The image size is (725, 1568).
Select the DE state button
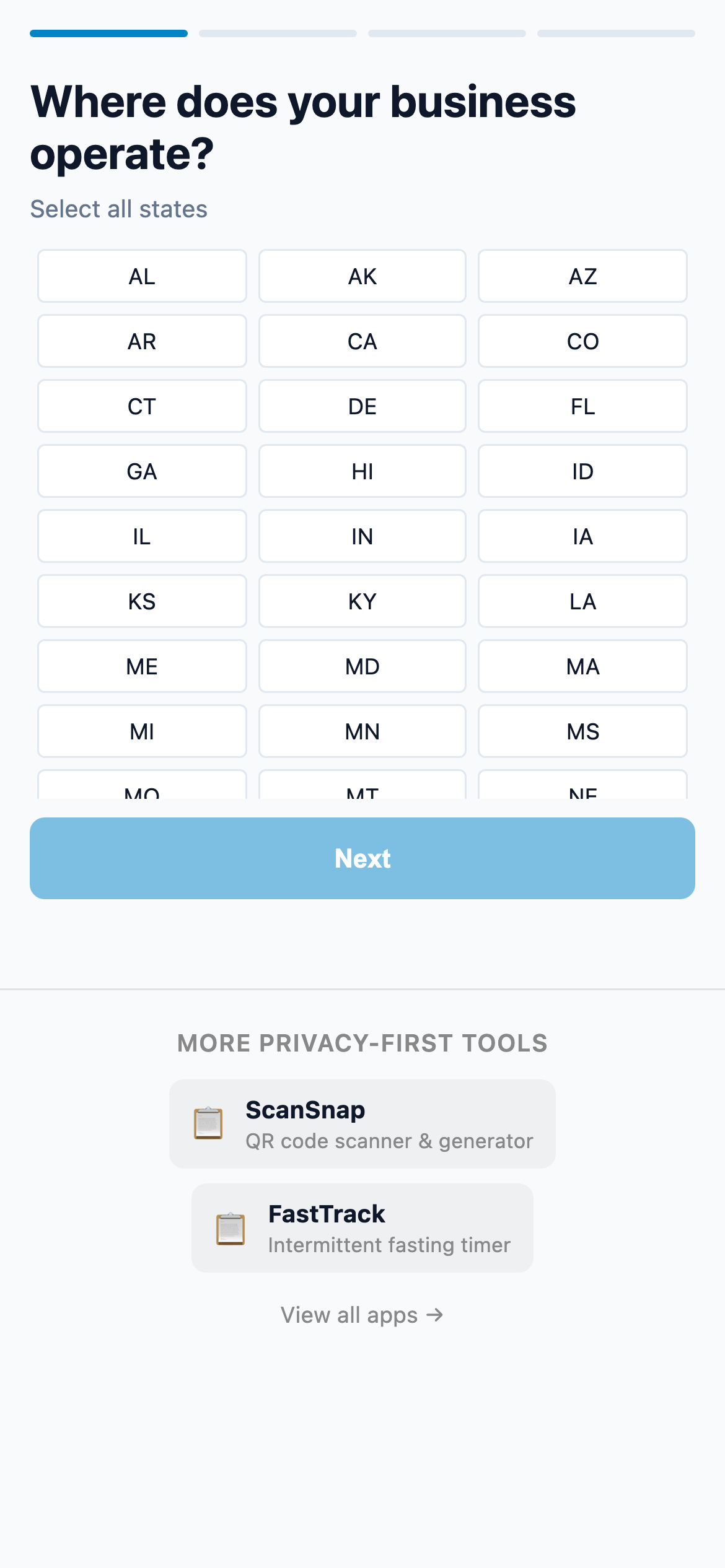click(362, 406)
